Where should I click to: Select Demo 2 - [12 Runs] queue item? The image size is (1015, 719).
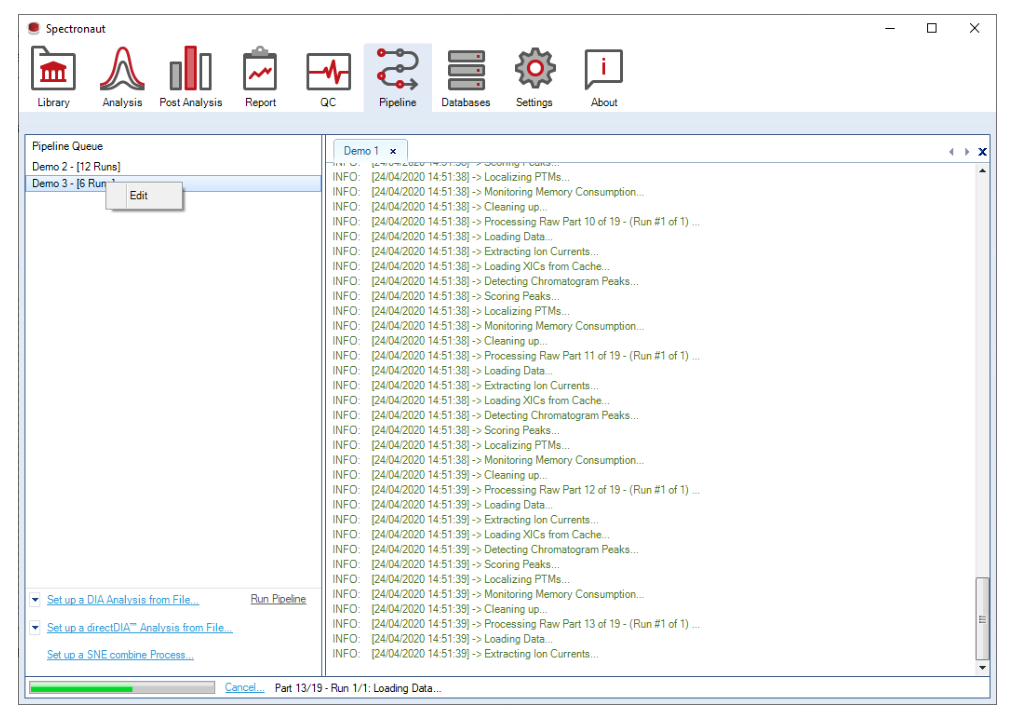[173, 166]
